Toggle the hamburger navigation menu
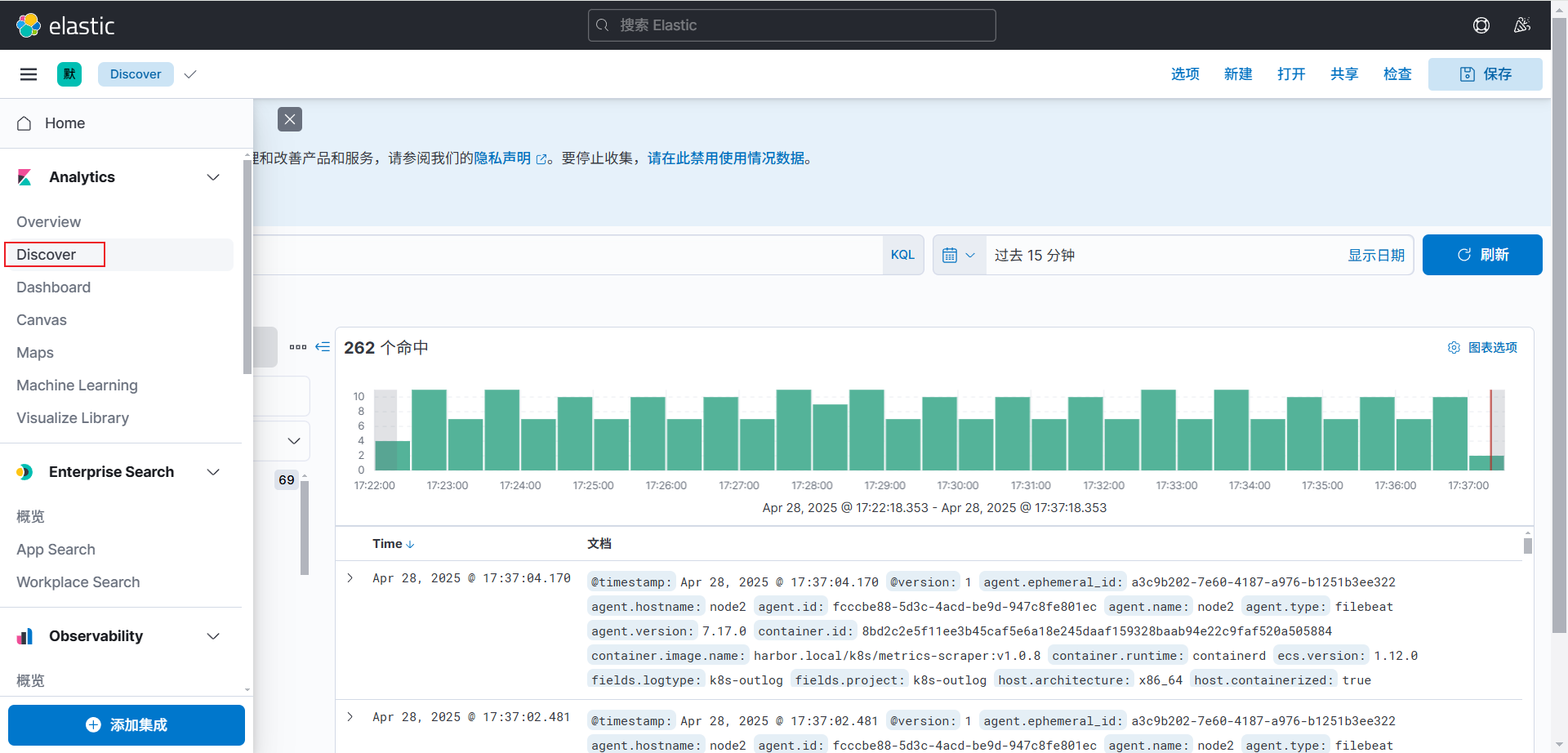 [x=29, y=74]
